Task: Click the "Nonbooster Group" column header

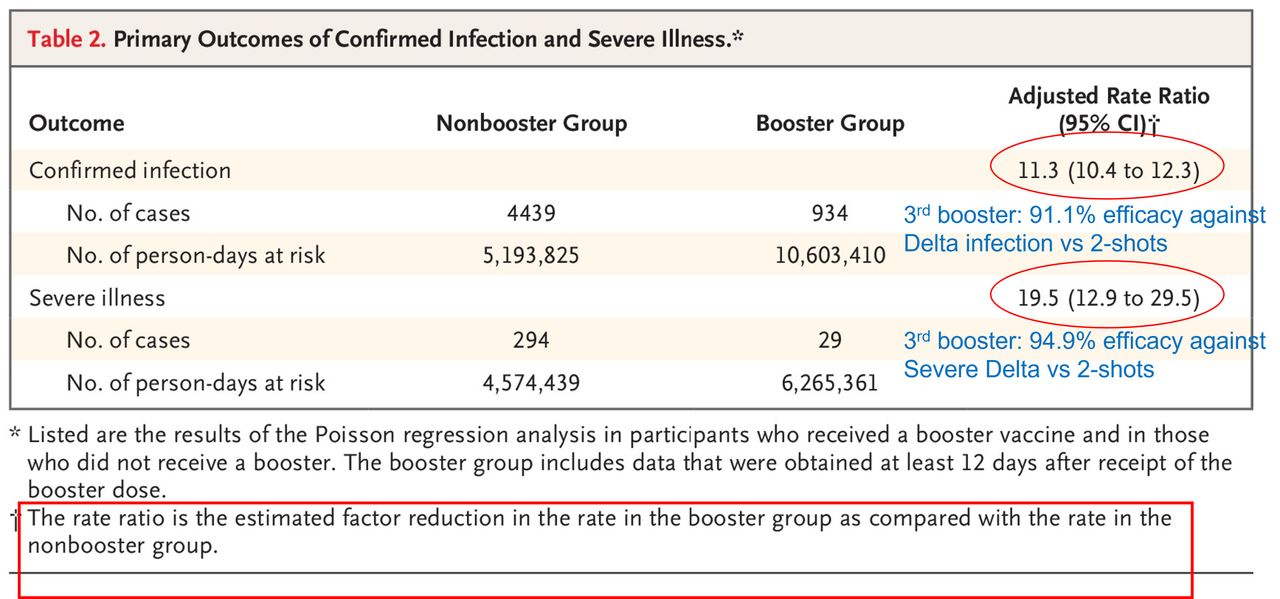Action: coord(531,123)
